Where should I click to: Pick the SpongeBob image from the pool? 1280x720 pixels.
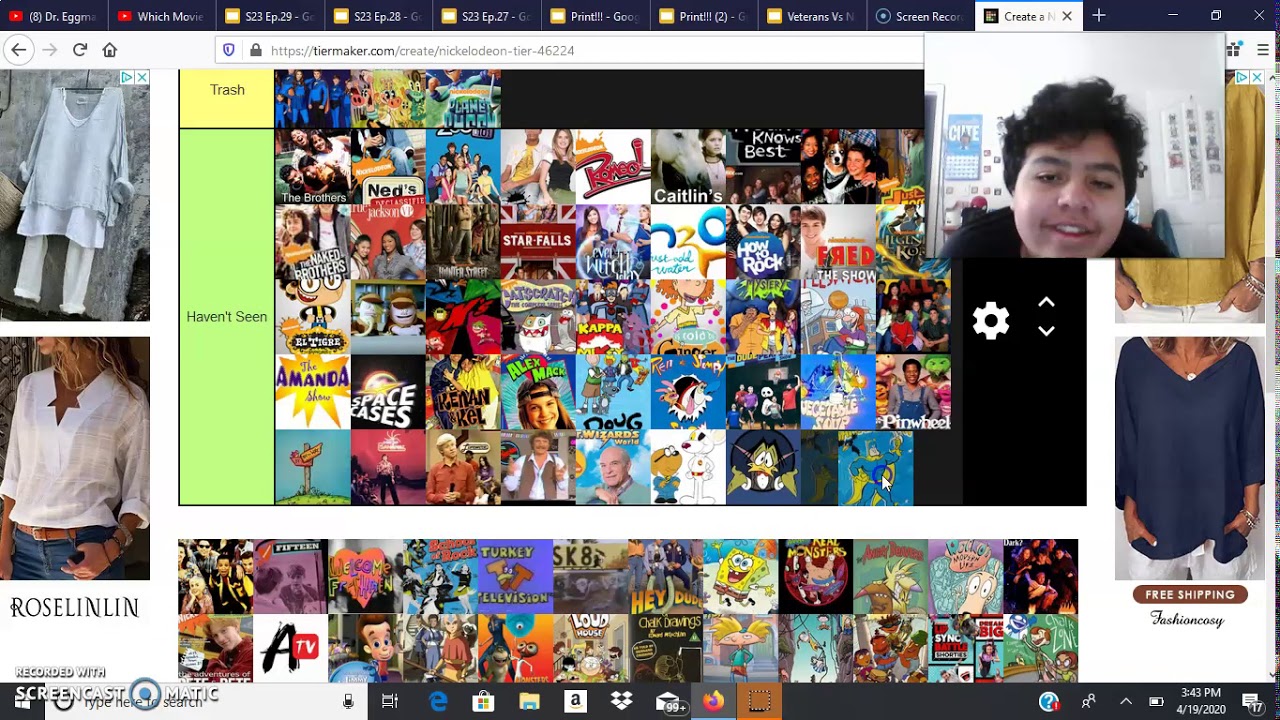(x=740, y=576)
